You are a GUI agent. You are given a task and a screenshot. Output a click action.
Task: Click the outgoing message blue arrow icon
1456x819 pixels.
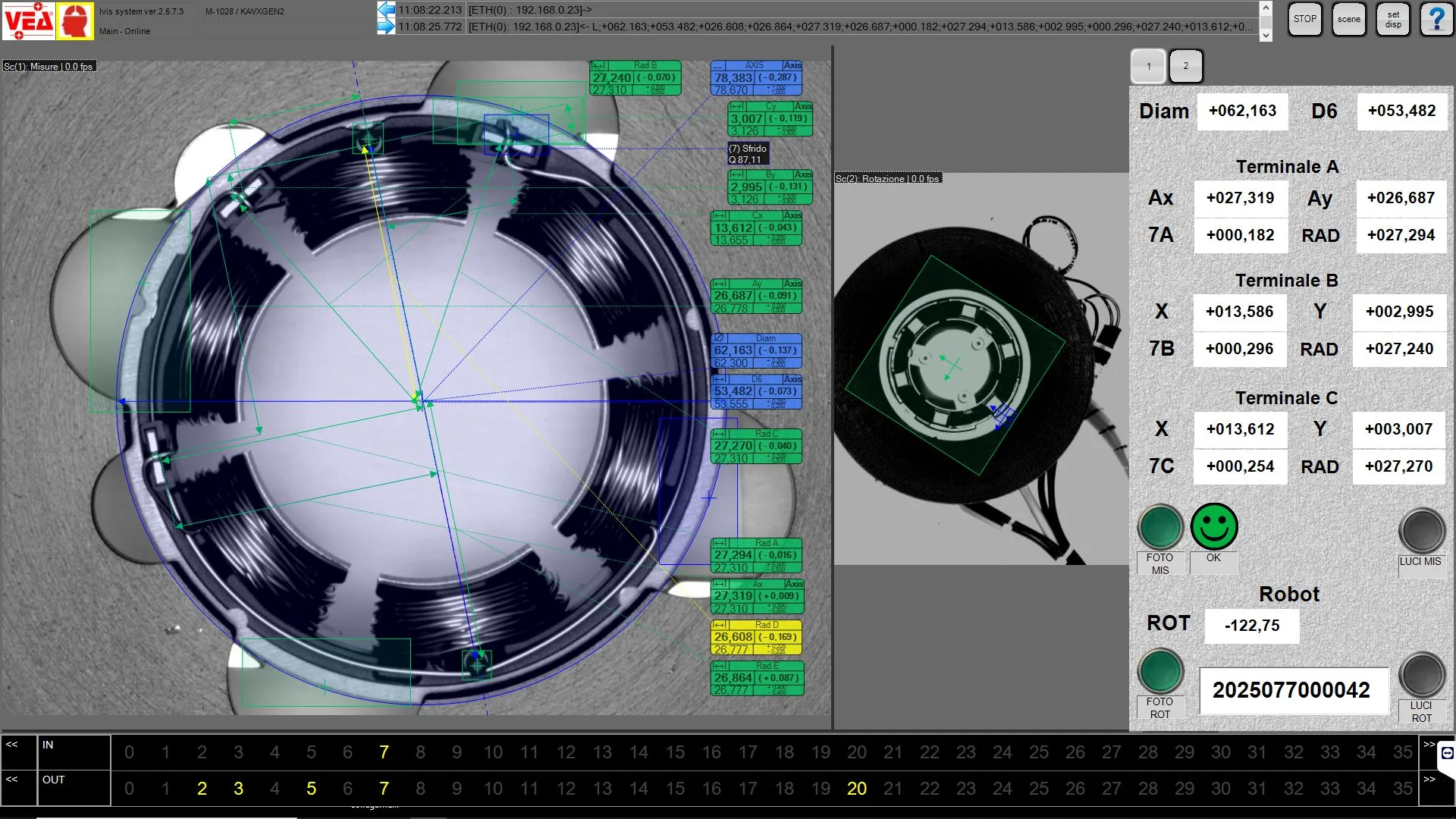(x=386, y=27)
